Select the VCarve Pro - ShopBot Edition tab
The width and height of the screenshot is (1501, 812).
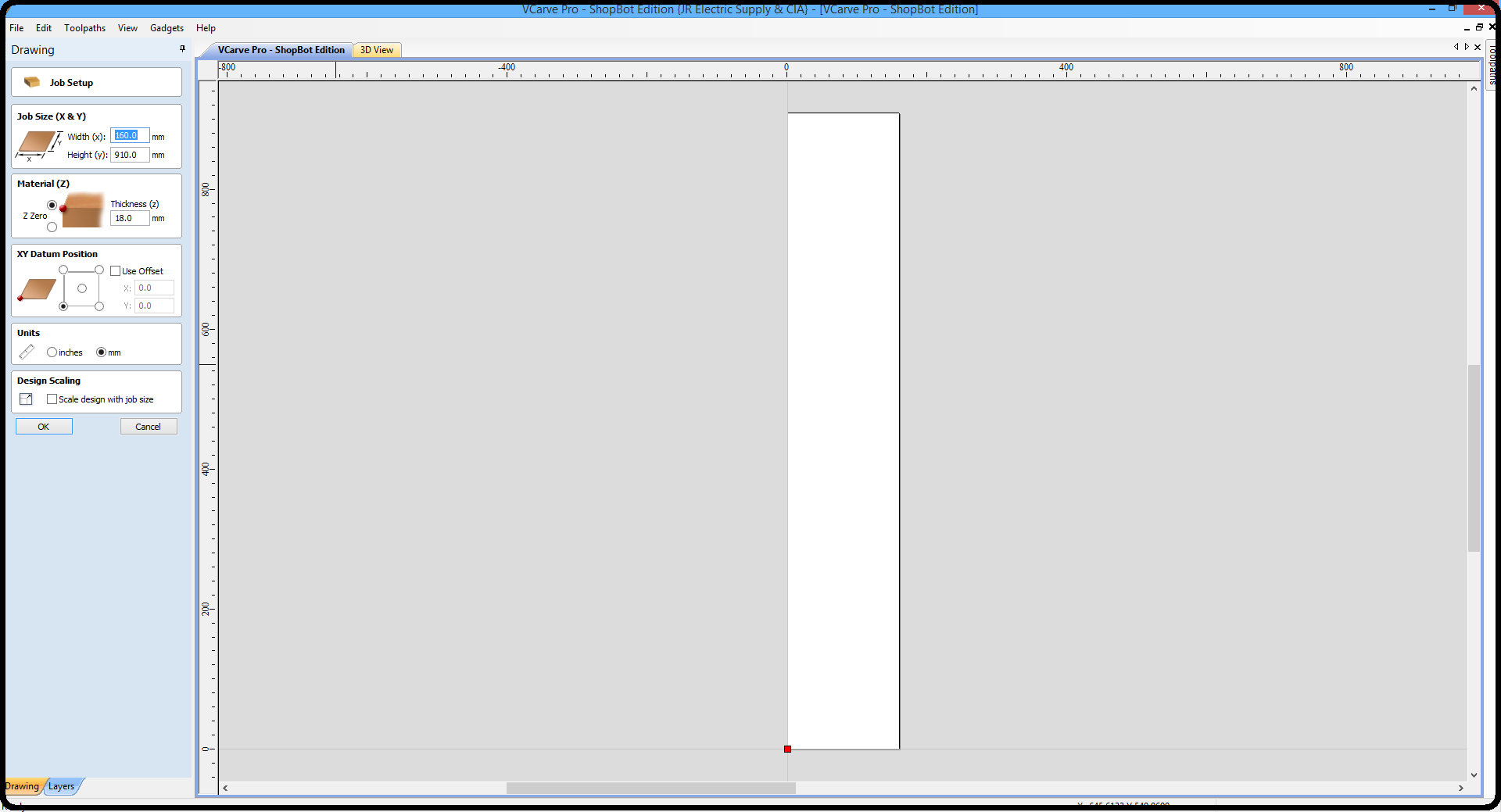(x=281, y=50)
